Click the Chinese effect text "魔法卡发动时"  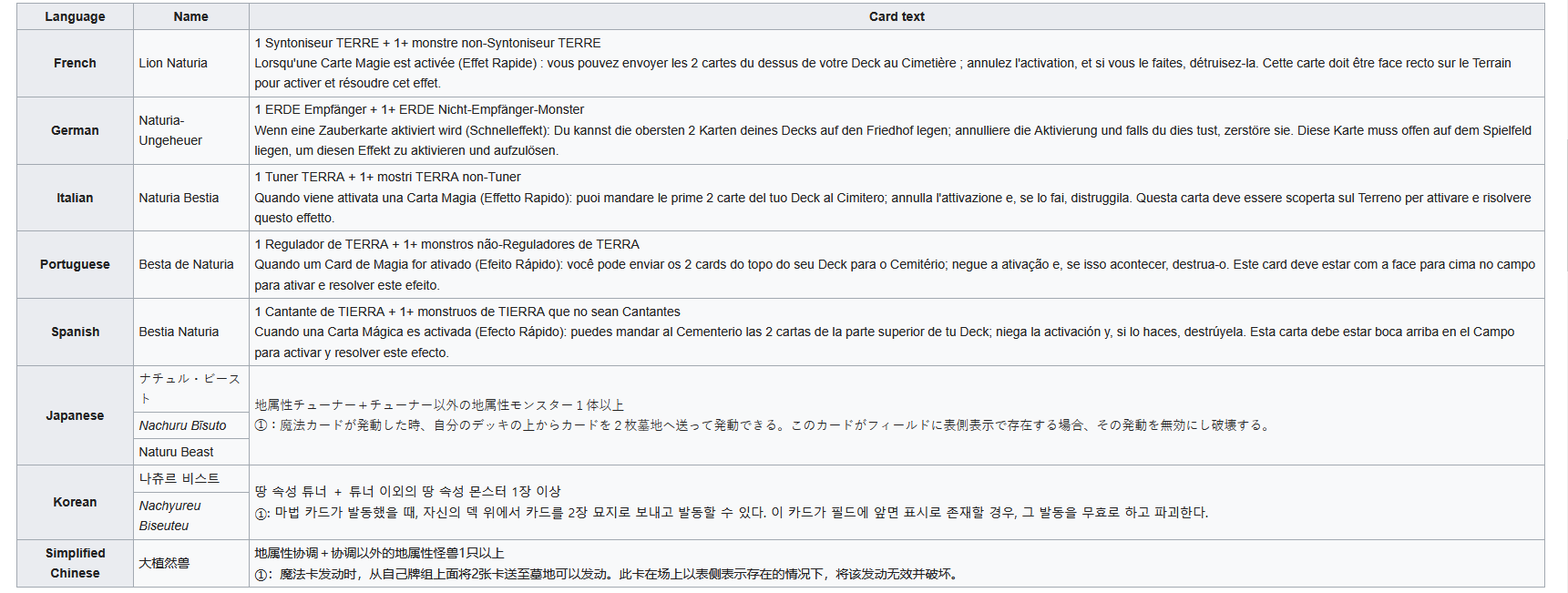(606, 574)
